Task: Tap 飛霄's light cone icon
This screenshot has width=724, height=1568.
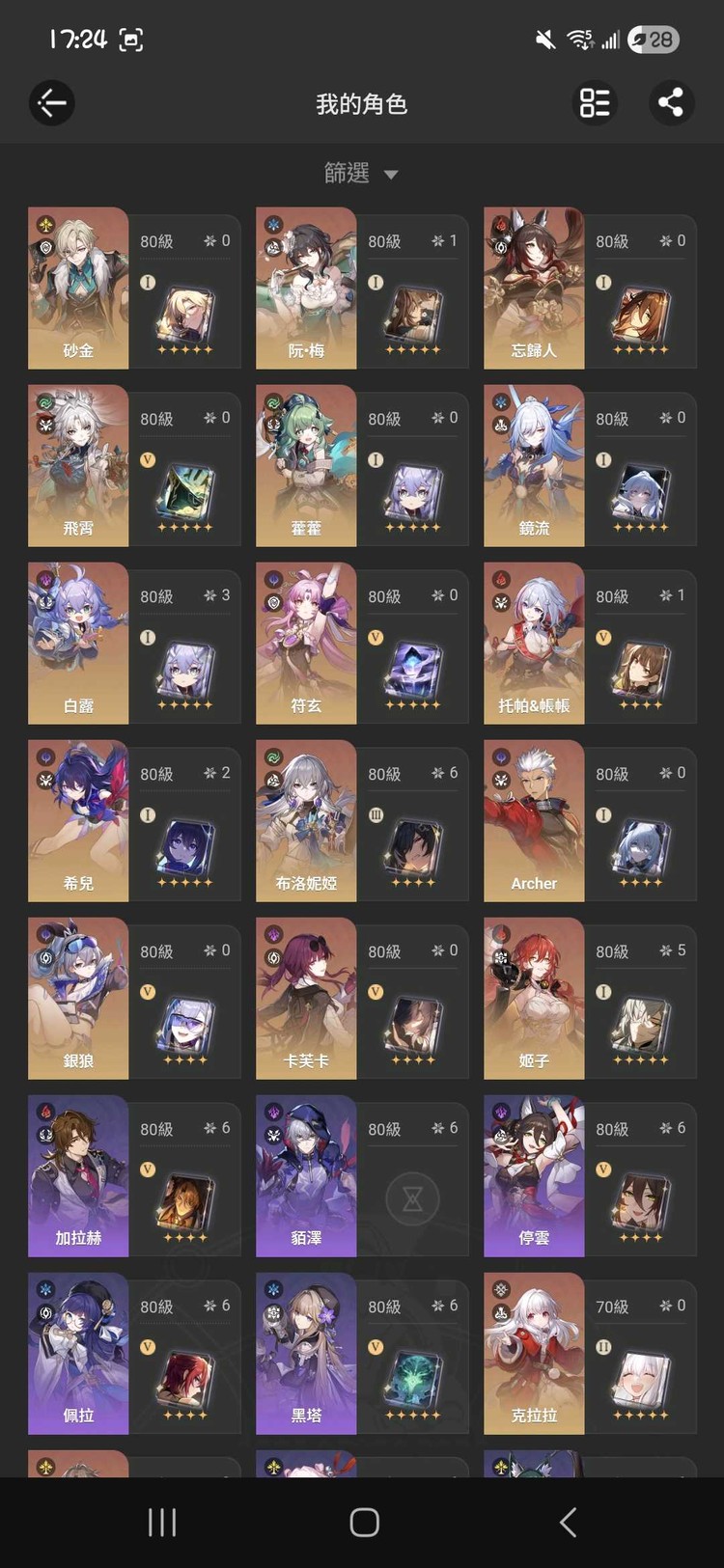Action: coord(184,493)
